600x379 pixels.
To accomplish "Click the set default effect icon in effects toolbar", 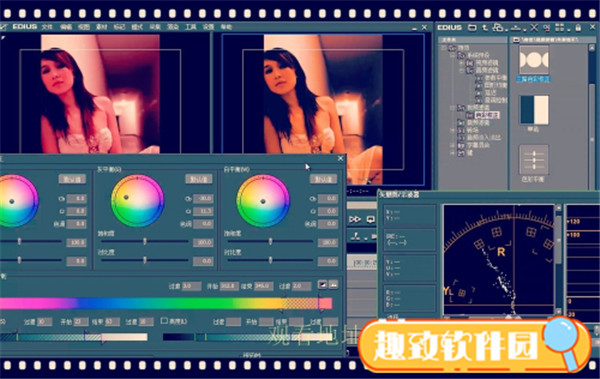I will [x=517, y=28].
